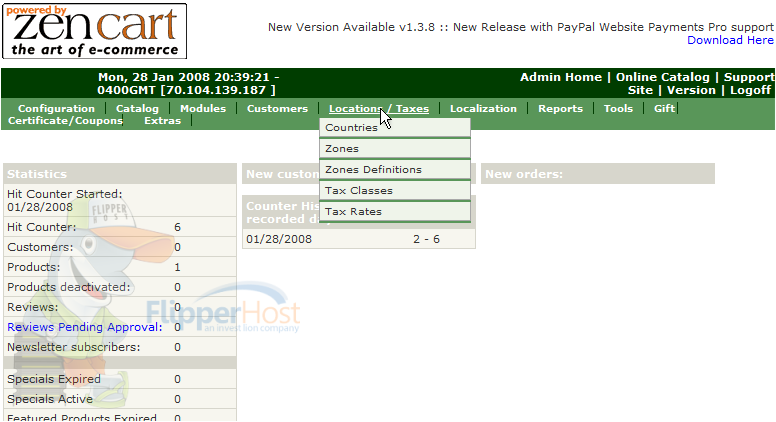Image resolution: width=776 pixels, height=422 pixels.
Task: Click the Customers: statistics row label
Action: 40,247
